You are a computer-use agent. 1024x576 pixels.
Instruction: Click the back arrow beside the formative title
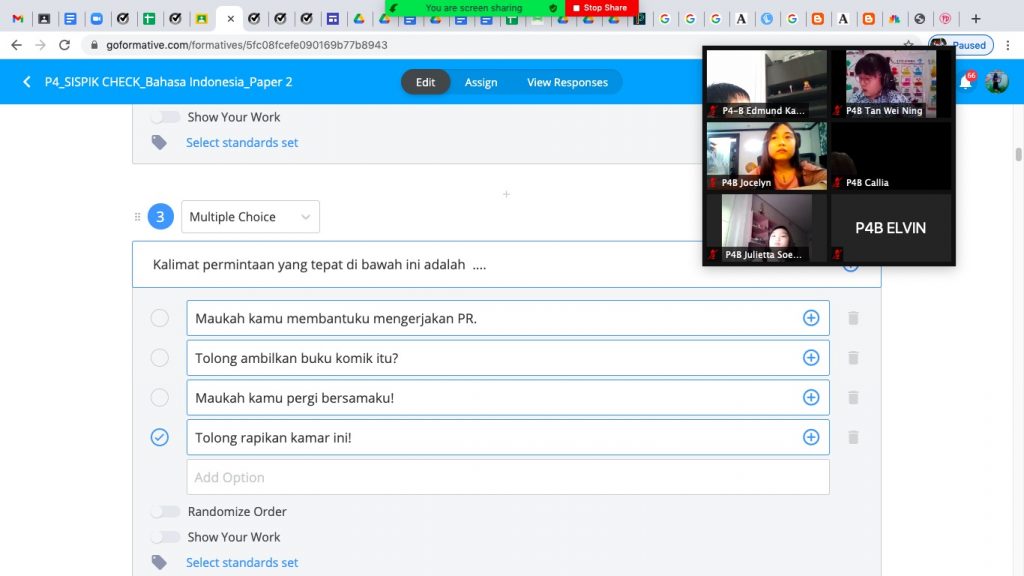click(27, 82)
